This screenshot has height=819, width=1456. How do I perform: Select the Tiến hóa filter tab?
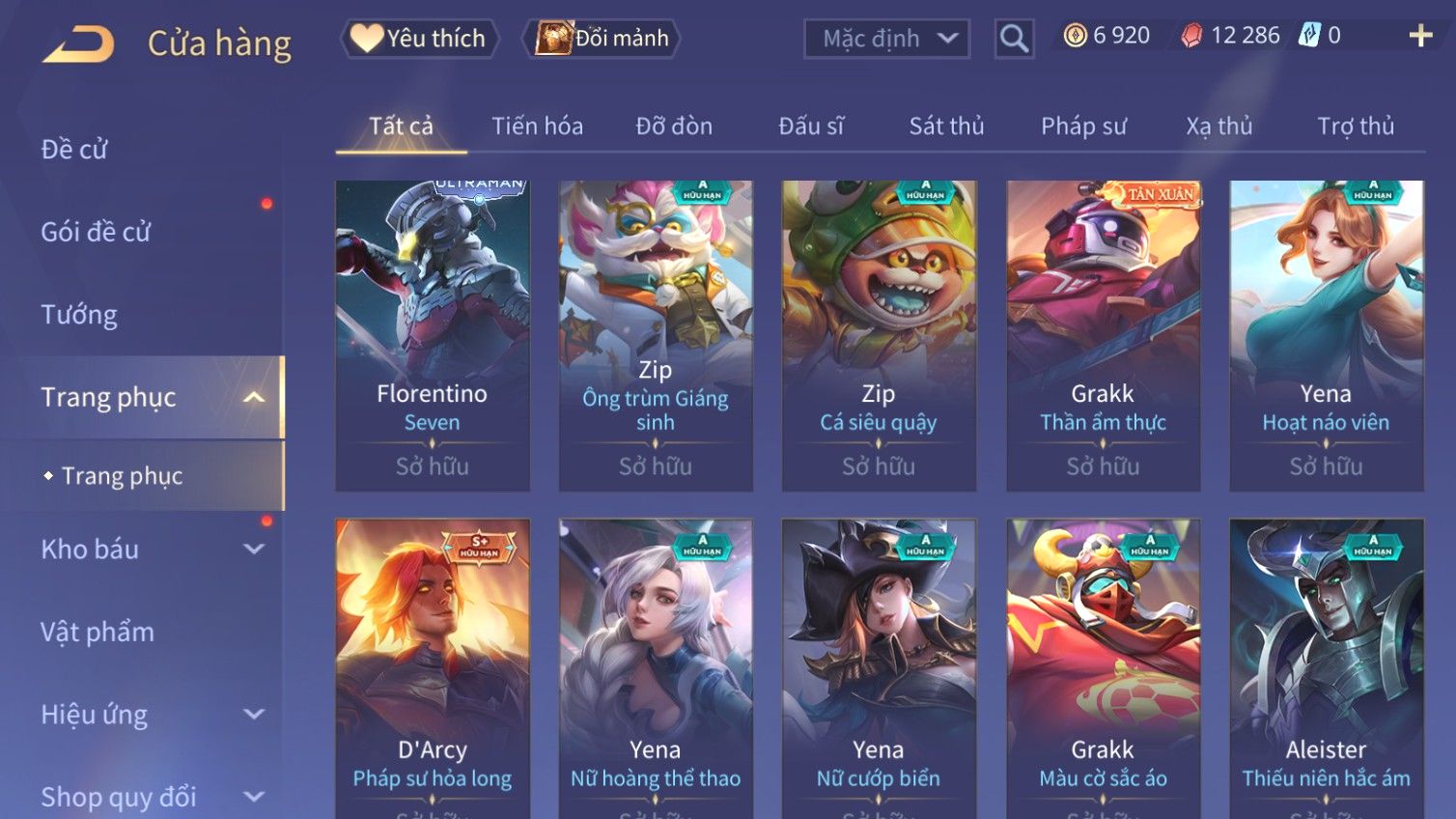537,127
